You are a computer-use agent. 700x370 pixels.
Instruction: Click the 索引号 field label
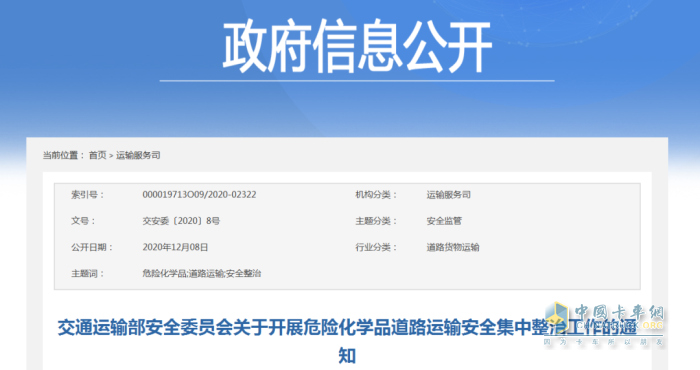88,195
